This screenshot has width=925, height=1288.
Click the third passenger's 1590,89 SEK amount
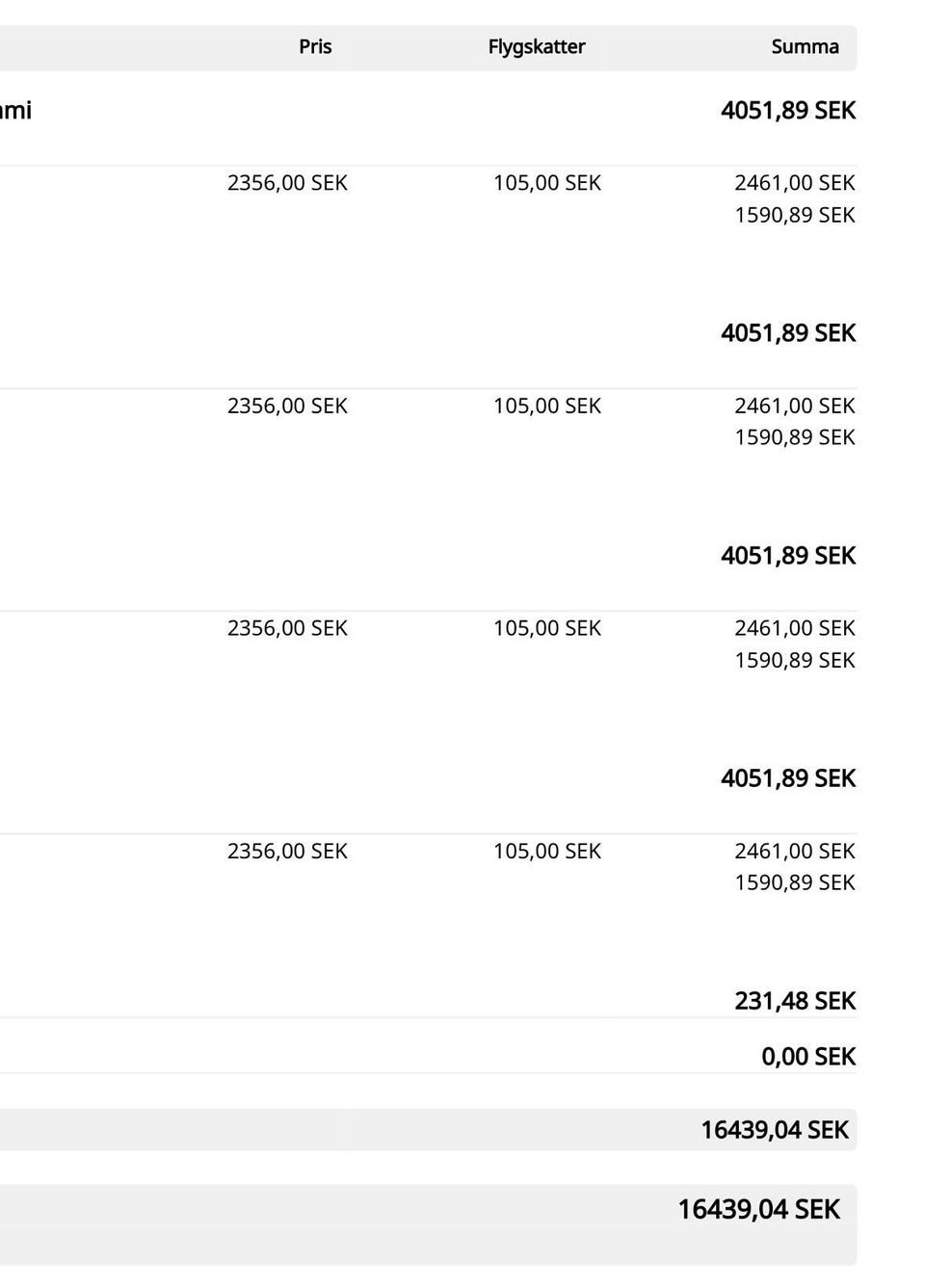pos(795,660)
